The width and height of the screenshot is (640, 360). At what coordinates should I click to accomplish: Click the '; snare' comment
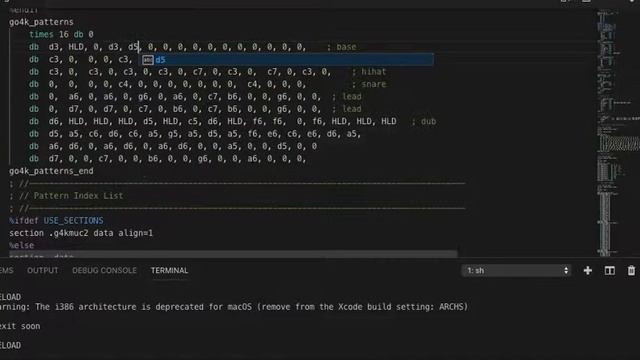[369, 84]
